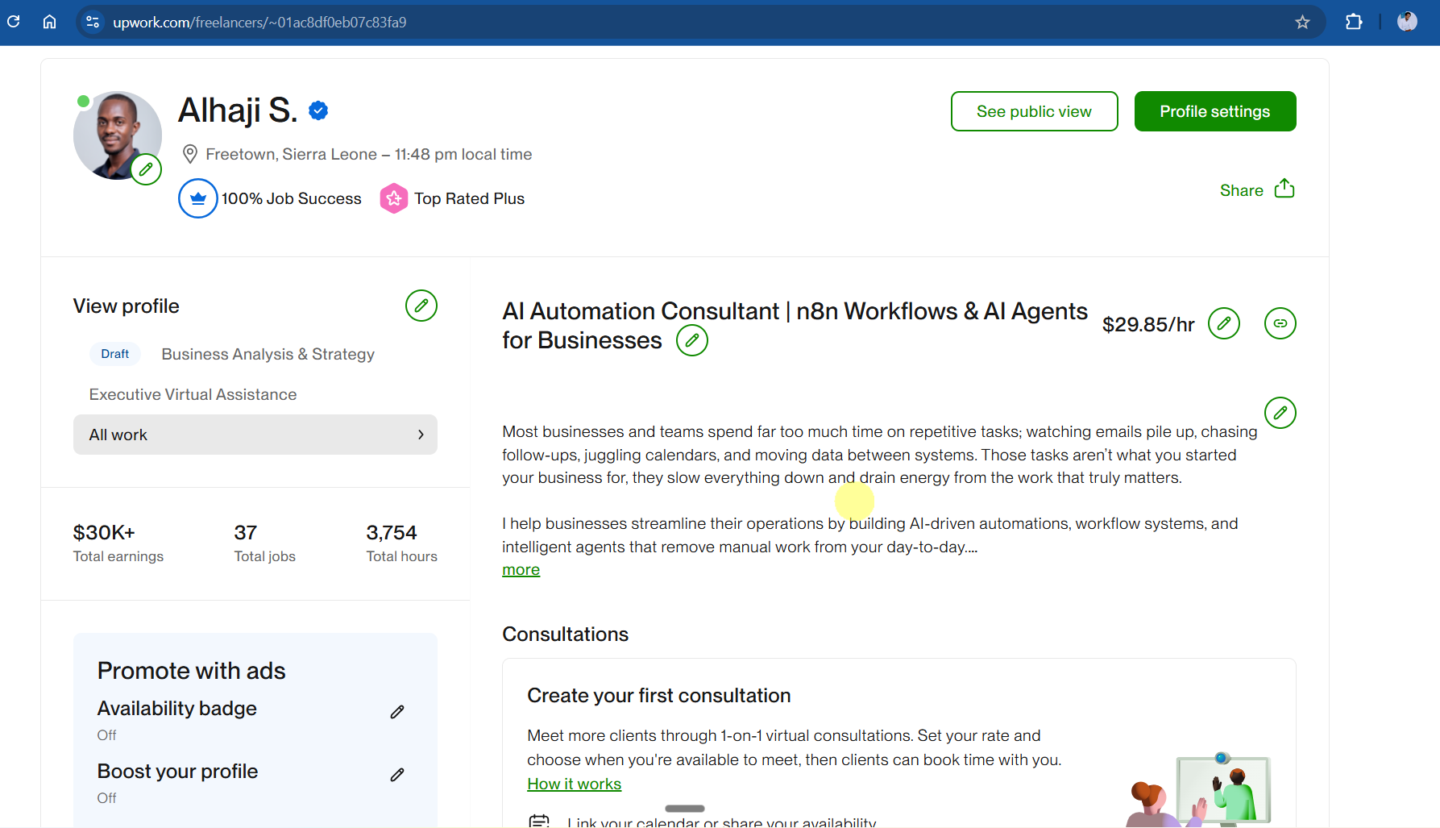The image size is (1440, 828).
Task: Open the All work profile view
Action: point(255,435)
